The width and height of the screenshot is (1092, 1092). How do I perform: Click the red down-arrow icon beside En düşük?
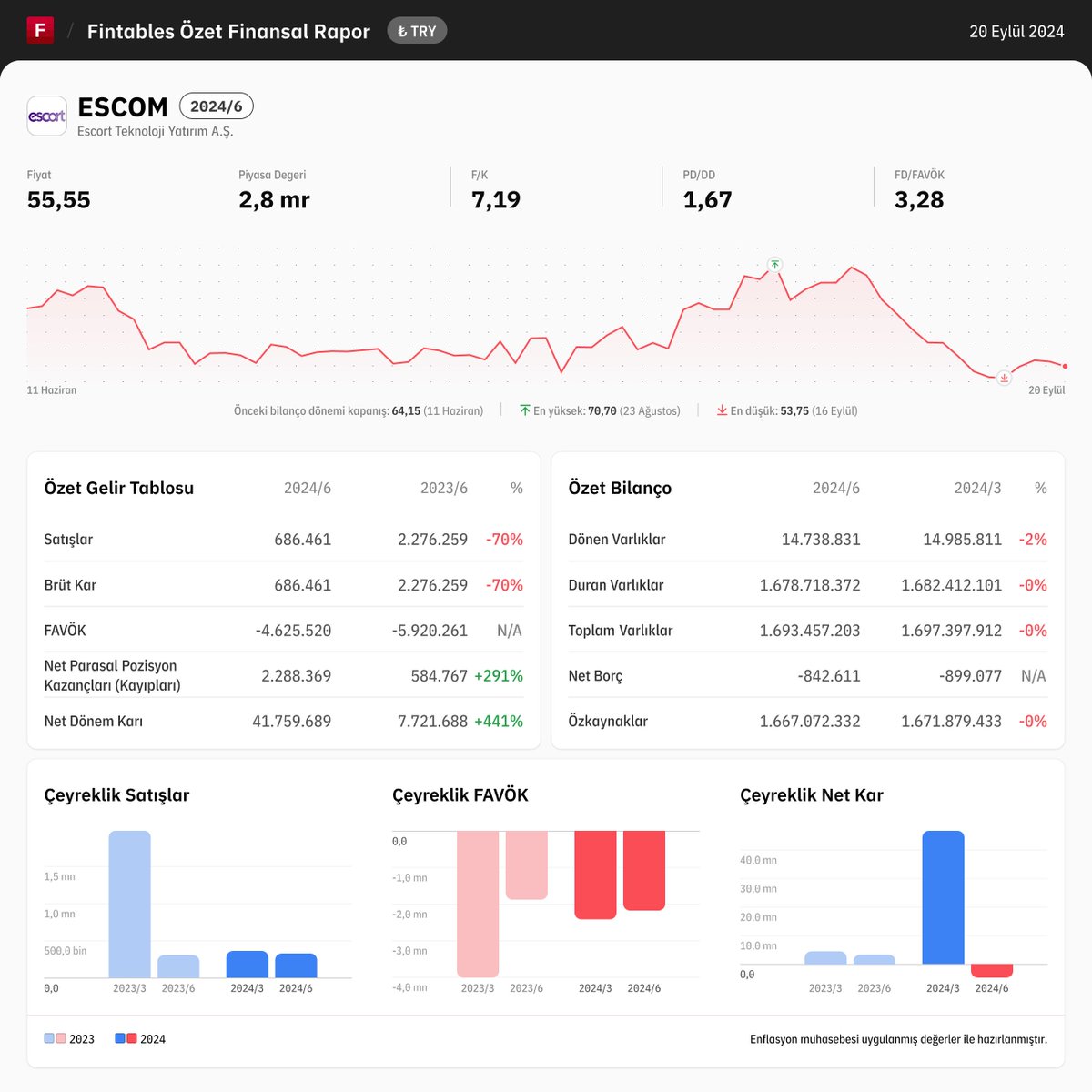(722, 410)
